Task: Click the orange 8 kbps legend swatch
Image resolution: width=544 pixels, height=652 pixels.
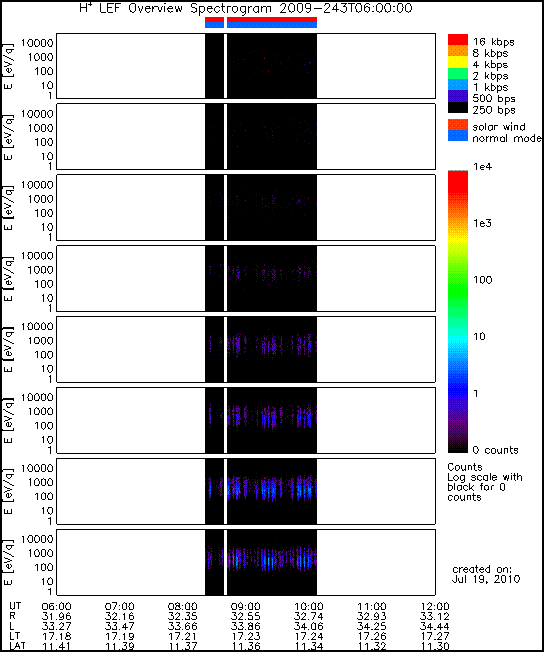Action: pos(457,51)
